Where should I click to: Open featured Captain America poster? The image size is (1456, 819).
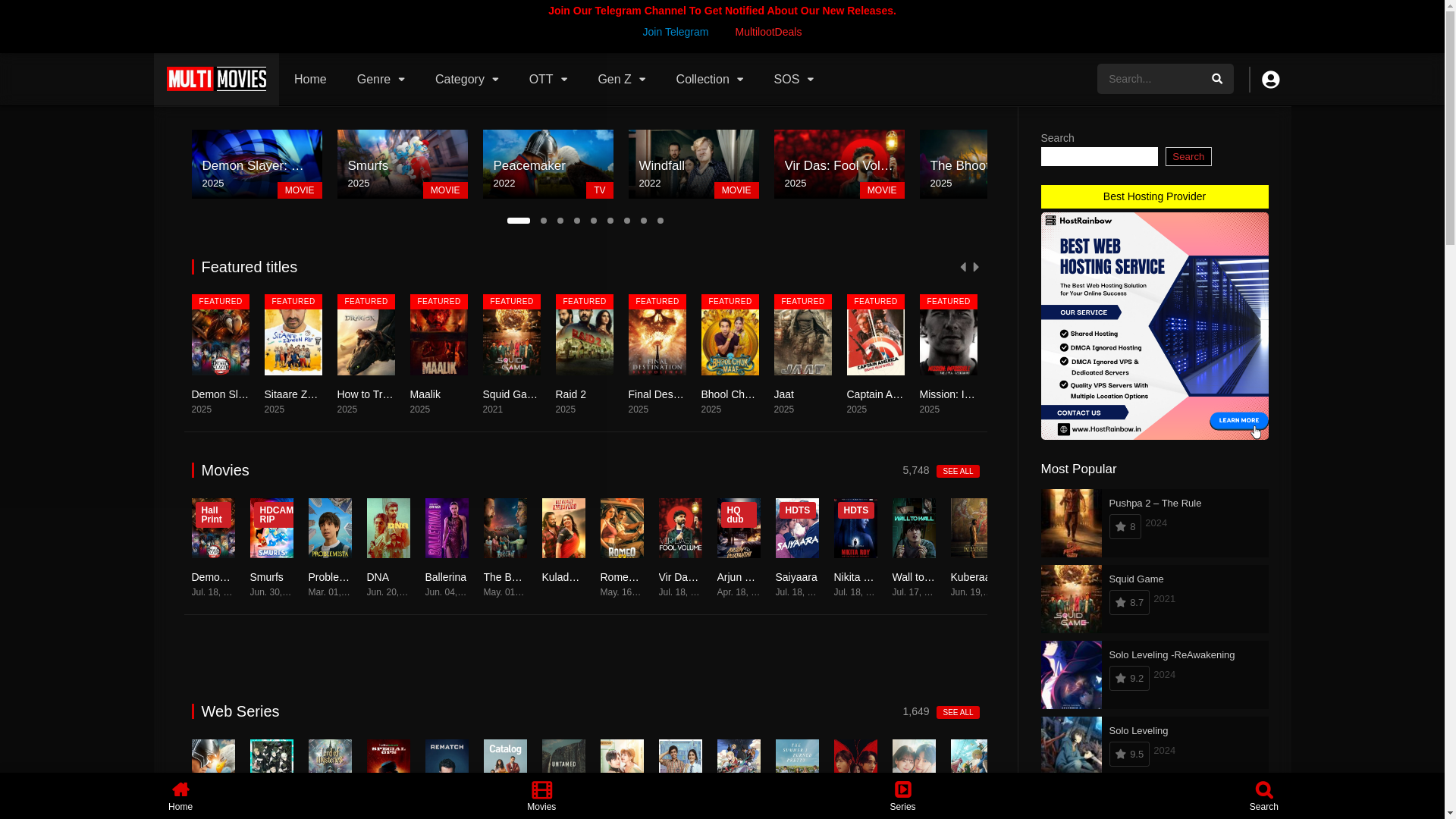[x=876, y=335]
